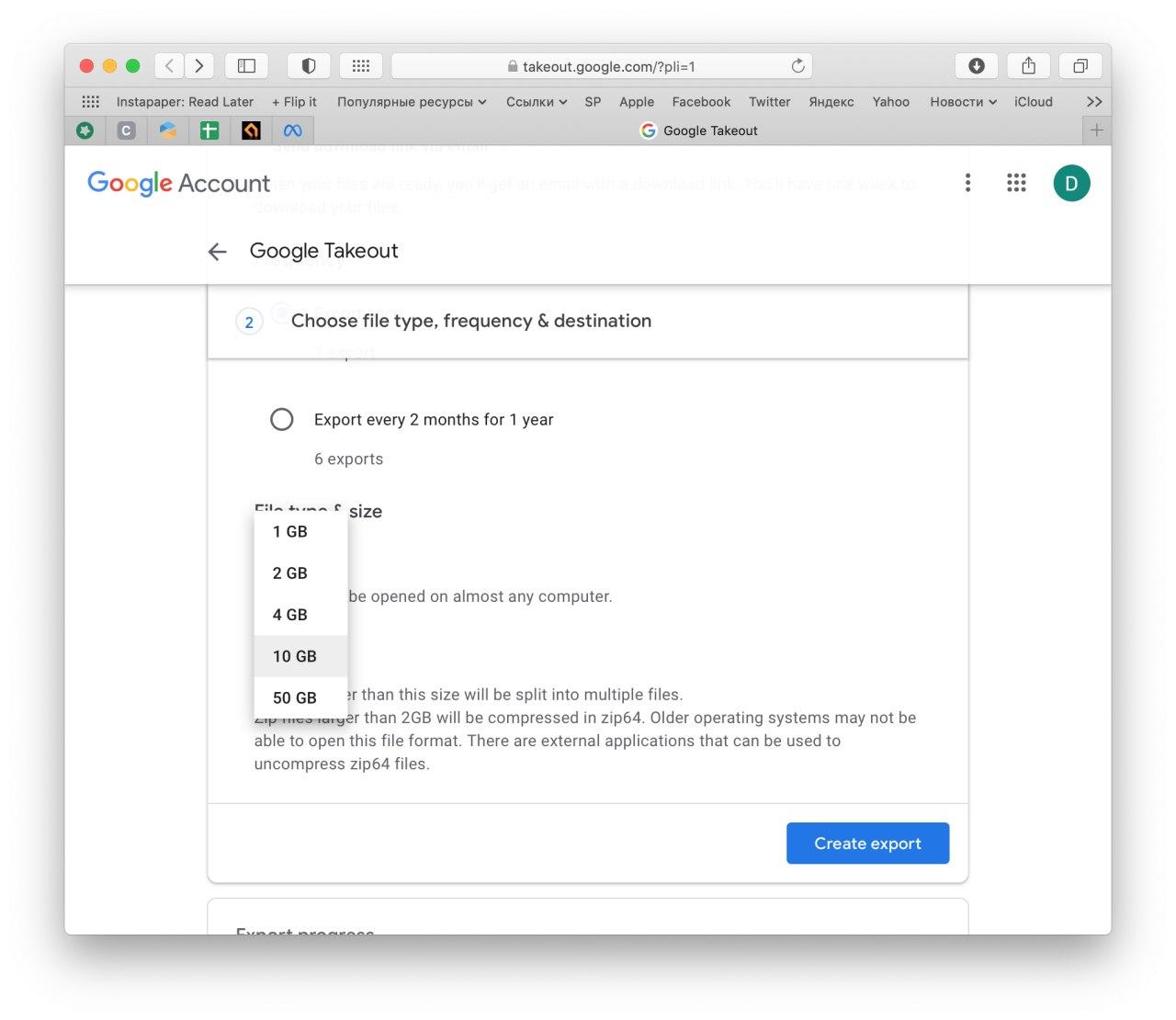1176x1020 pixels.
Task: Open the three-dot more options menu
Action: coord(967,183)
